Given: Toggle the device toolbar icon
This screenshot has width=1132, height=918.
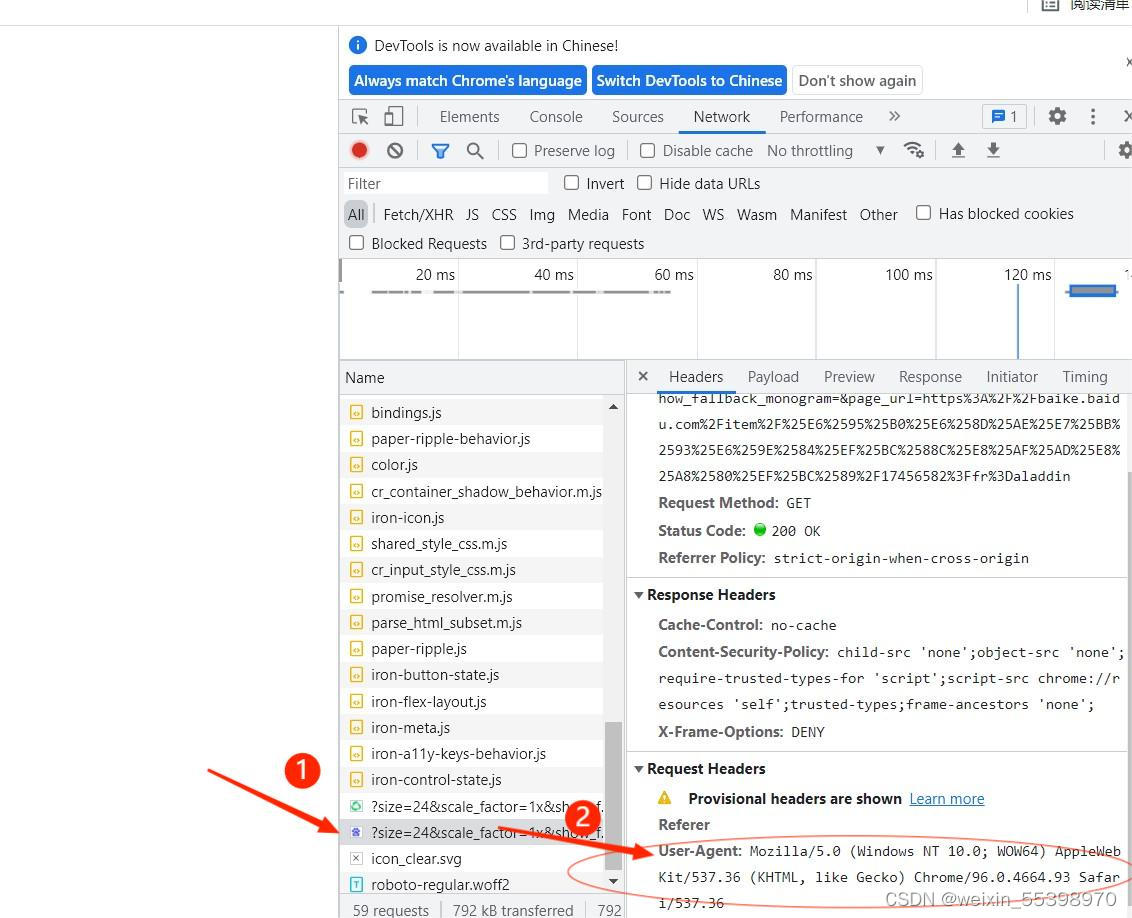Looking at the screenshot, I should coord(393,116).
